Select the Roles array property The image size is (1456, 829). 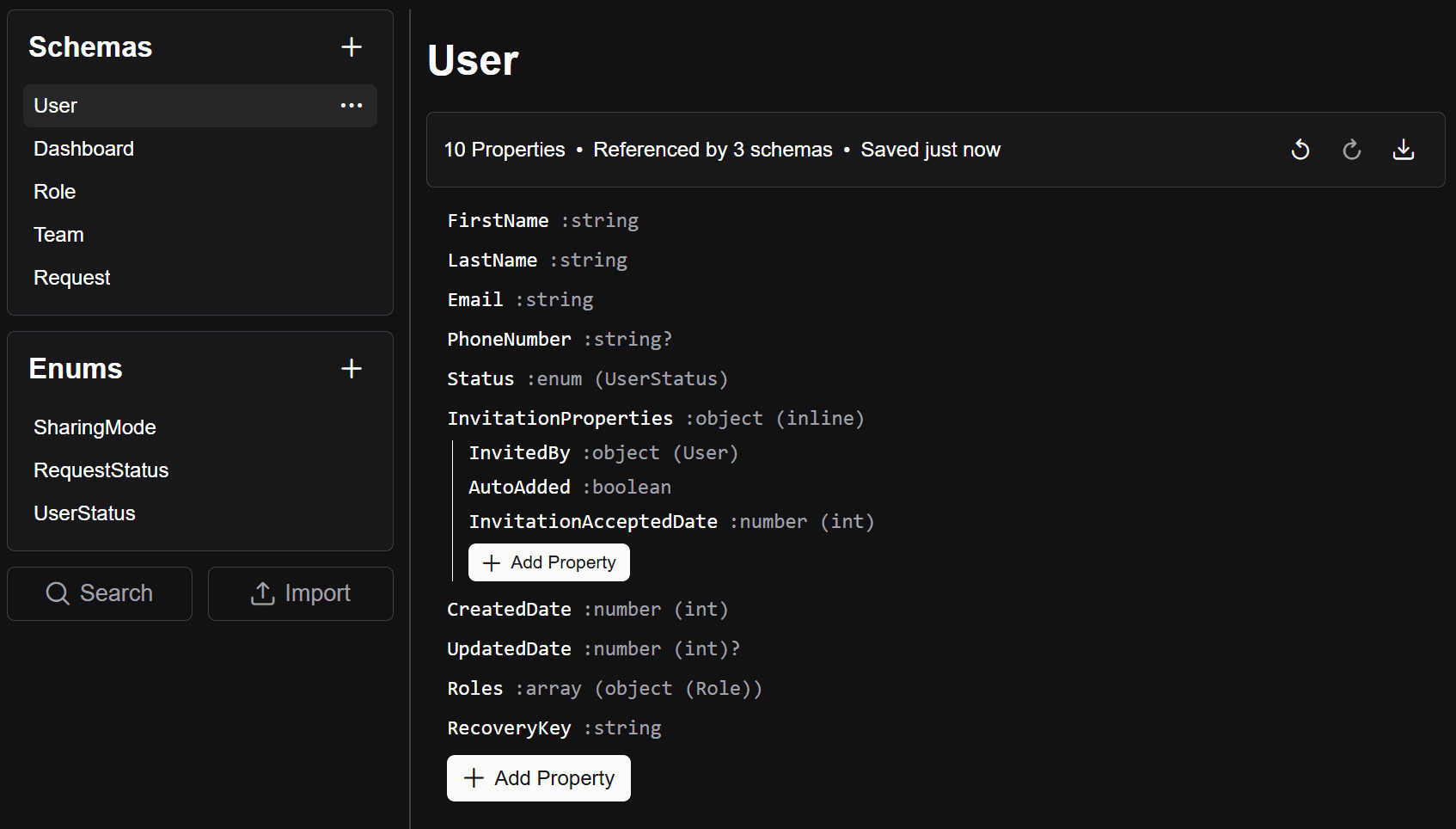tap(605, 689)
